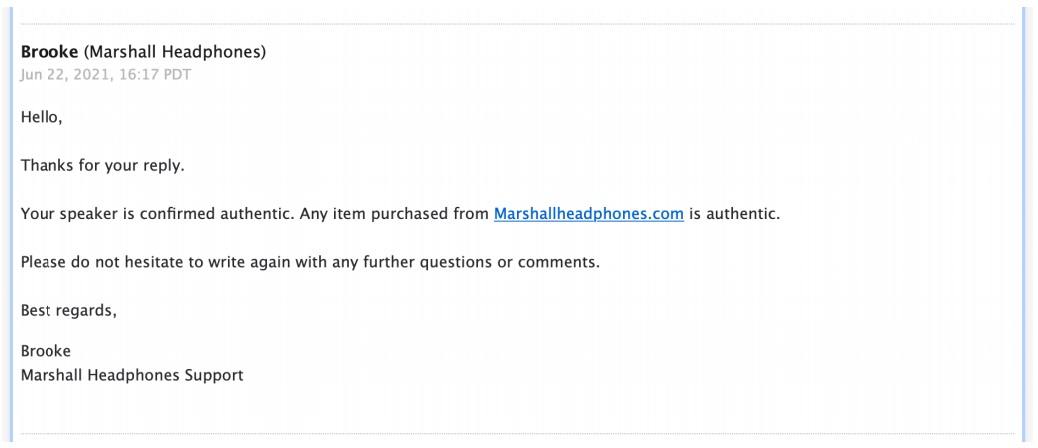Click the dotted separator above the message
The image size is (1038, 448).
tap(518, 22)
